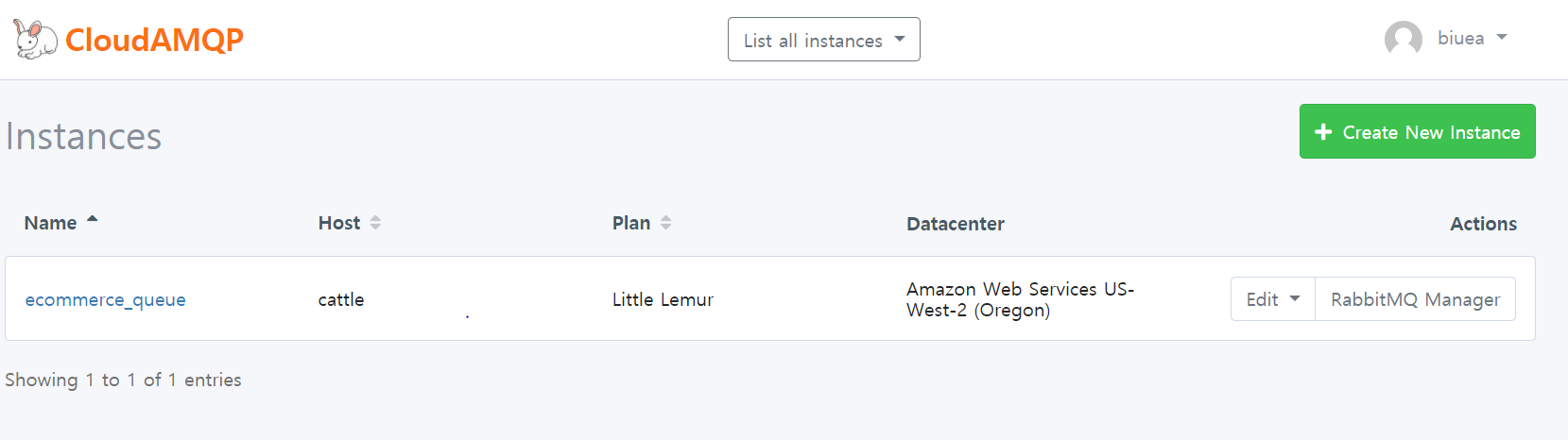Create a new instance
Viewport: 1568px width, 440px height.
[x=1418, y=131]
